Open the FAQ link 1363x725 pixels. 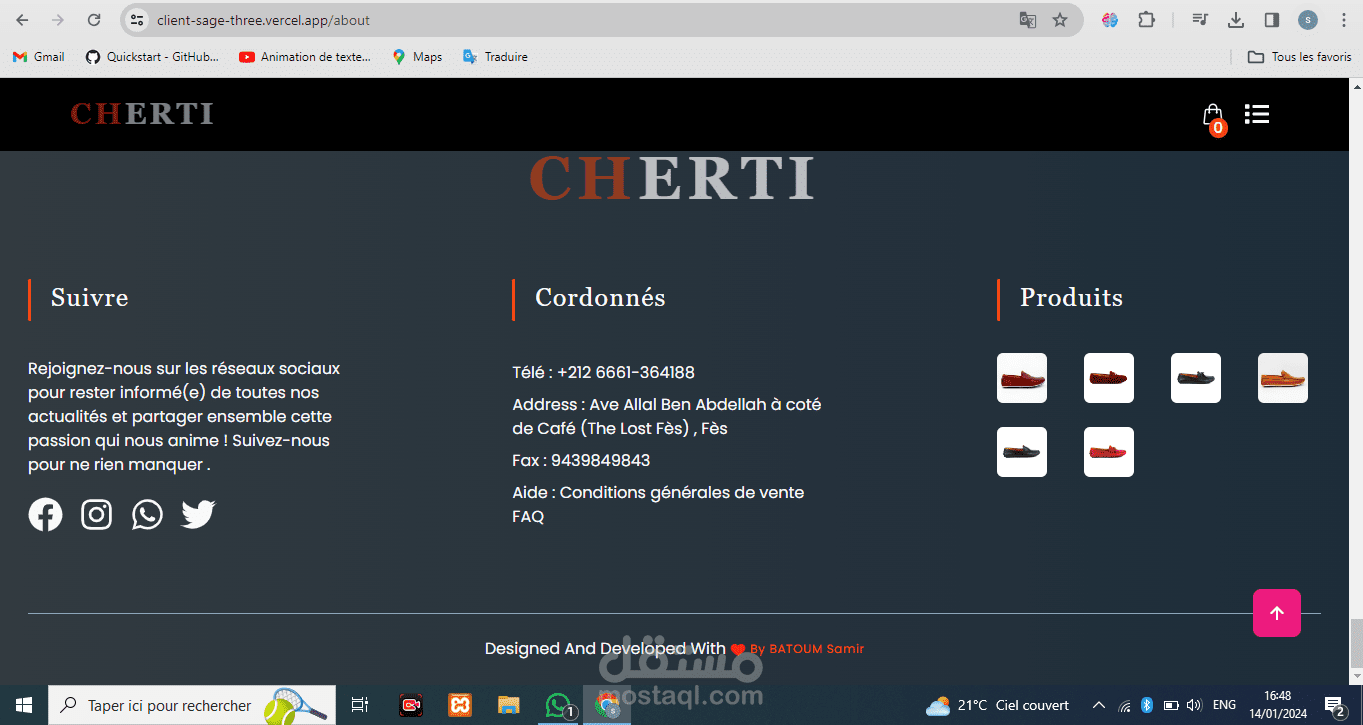(528, 516)
